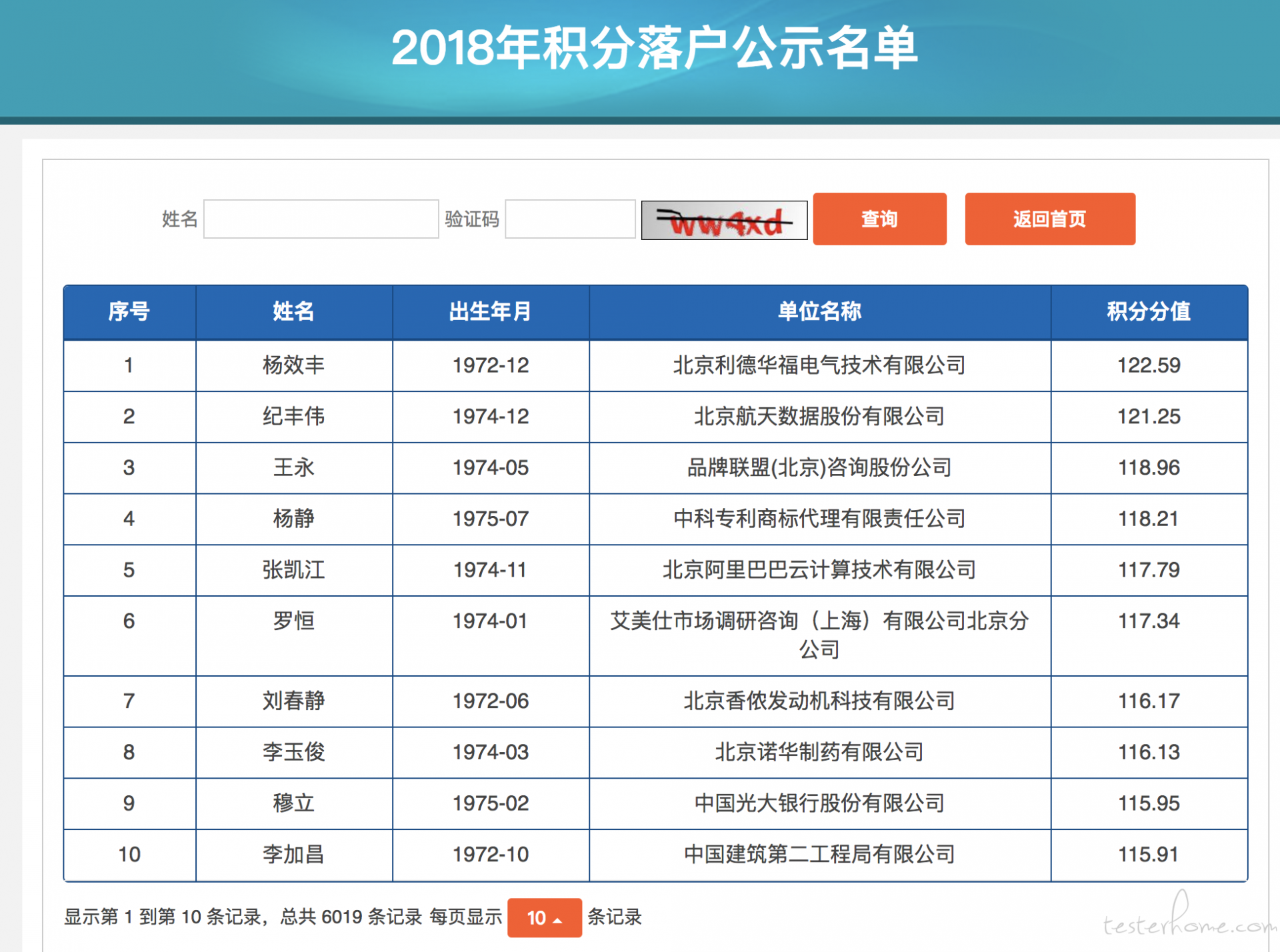
Task: Click company 北京航天数据股份有限公司
Action: (819, 417)
